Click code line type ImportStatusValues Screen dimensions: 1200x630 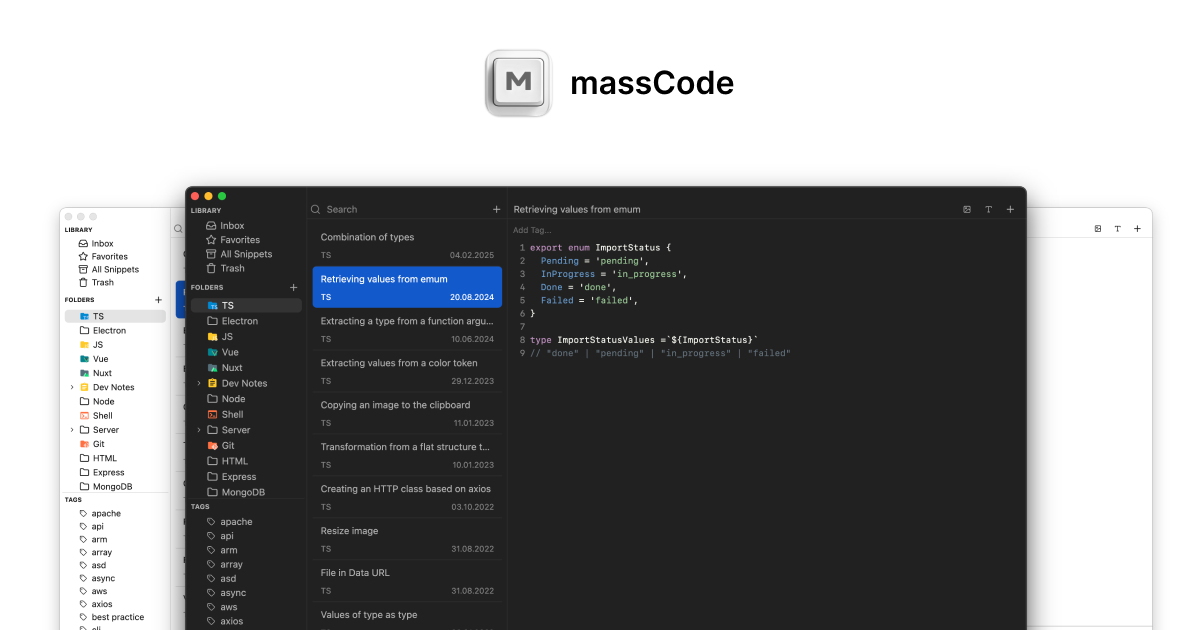(x=644, y=340)
